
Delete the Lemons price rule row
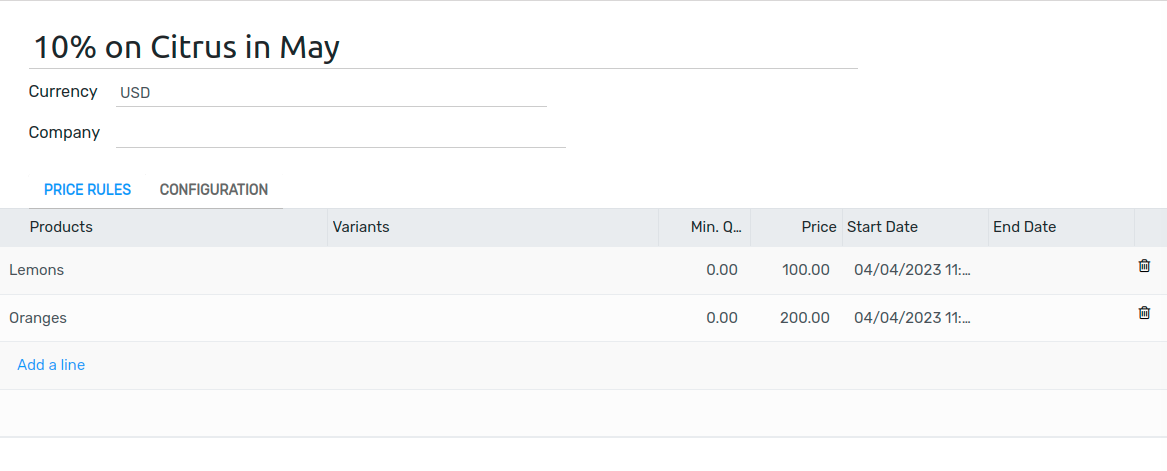tap(1144, 266)
